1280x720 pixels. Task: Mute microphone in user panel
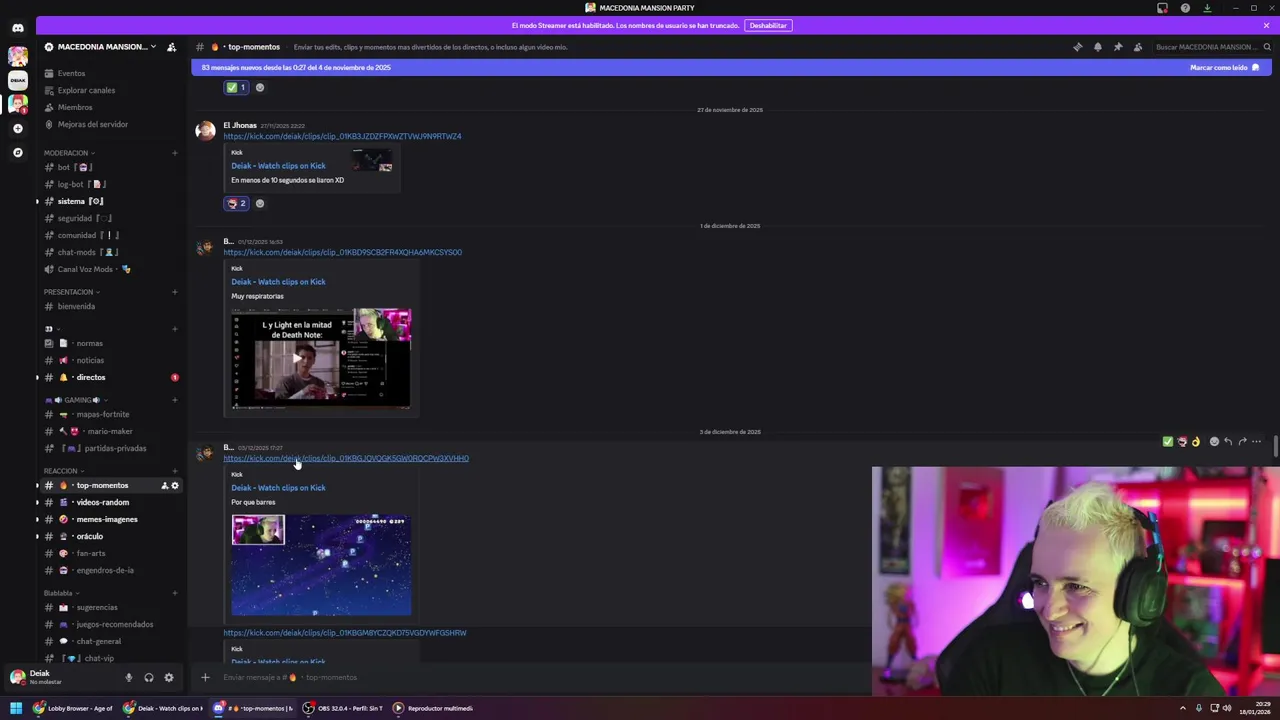128,677
